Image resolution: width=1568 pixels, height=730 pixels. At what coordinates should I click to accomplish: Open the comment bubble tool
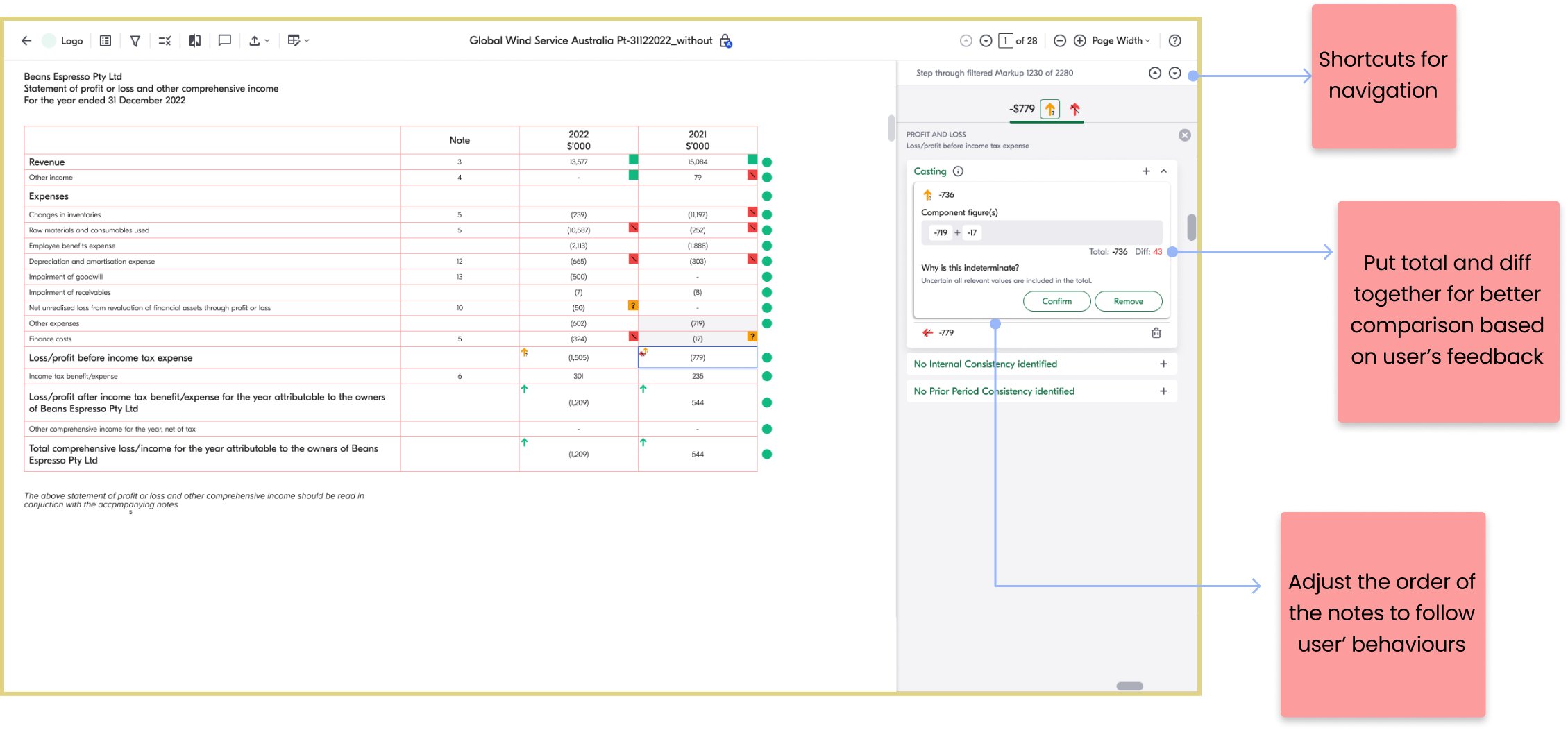[224, 41]
